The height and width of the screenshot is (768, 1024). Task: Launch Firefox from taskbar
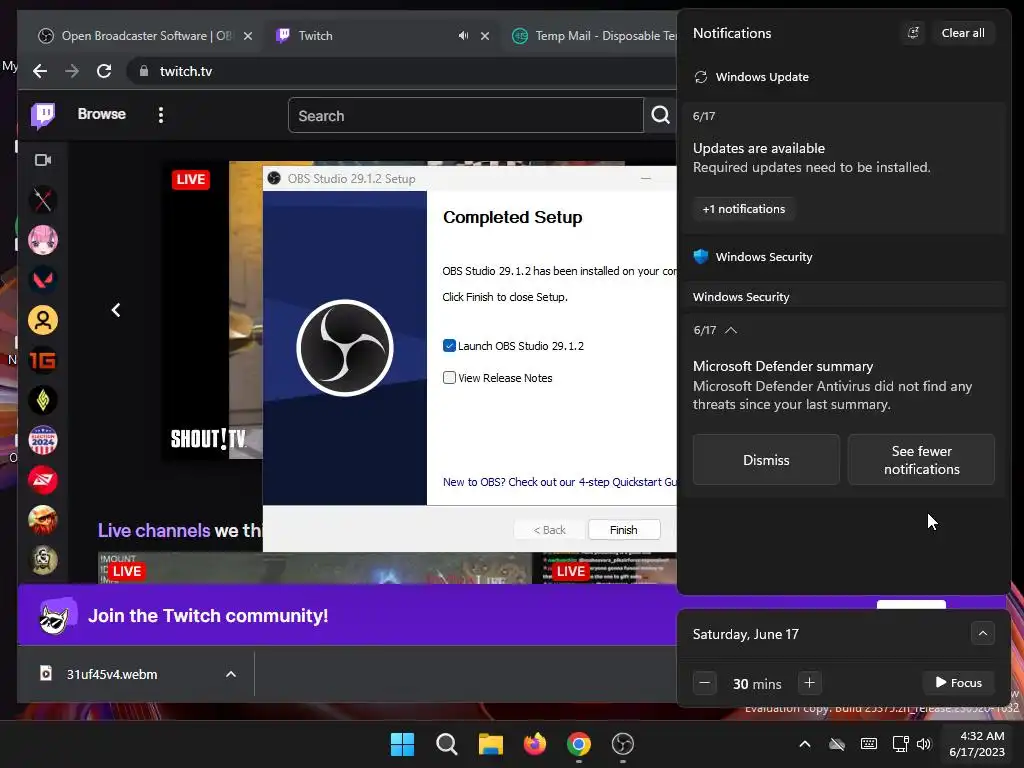(x=535, y=744)
